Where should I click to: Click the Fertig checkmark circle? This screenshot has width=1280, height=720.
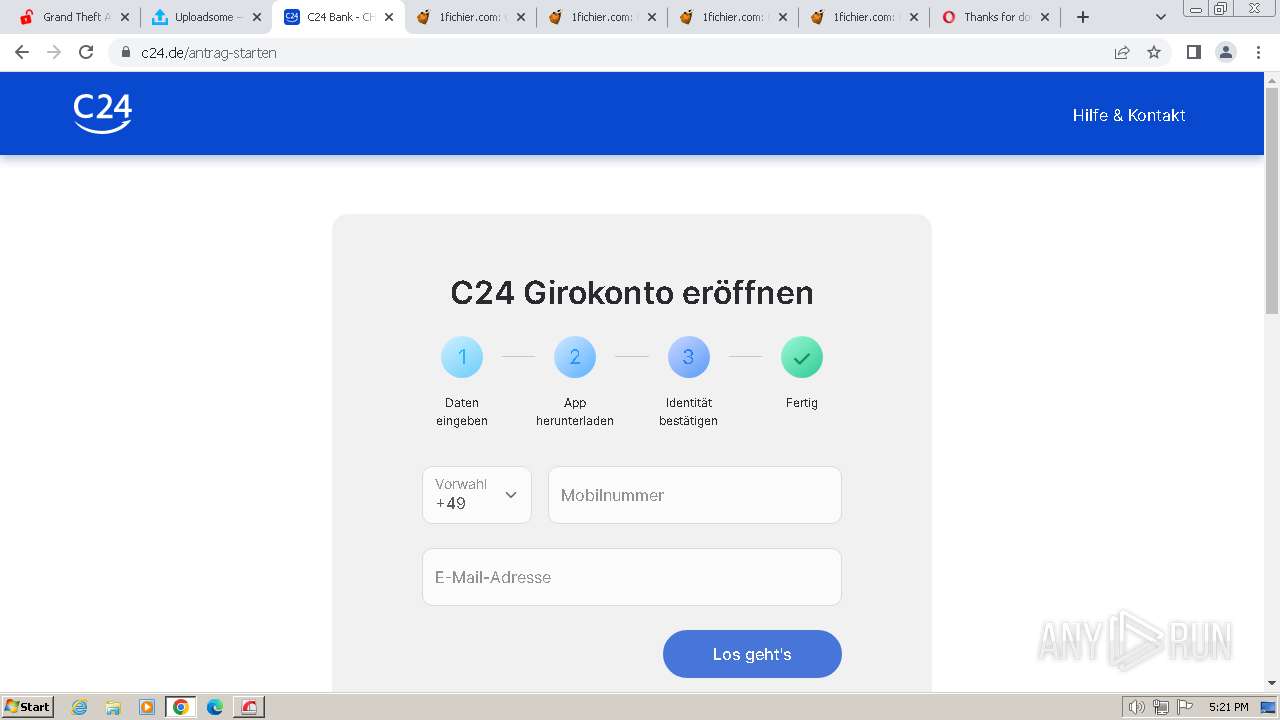point(802,357)
